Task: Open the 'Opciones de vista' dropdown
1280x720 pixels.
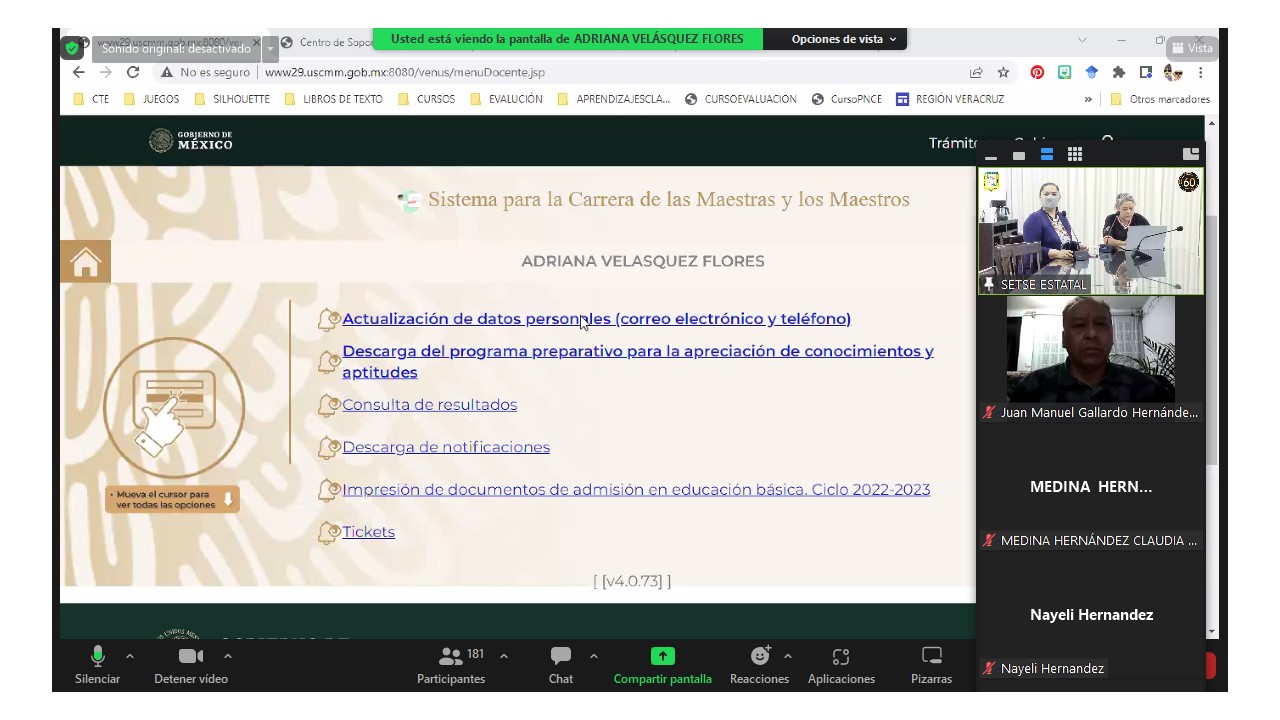Action: 843,39
